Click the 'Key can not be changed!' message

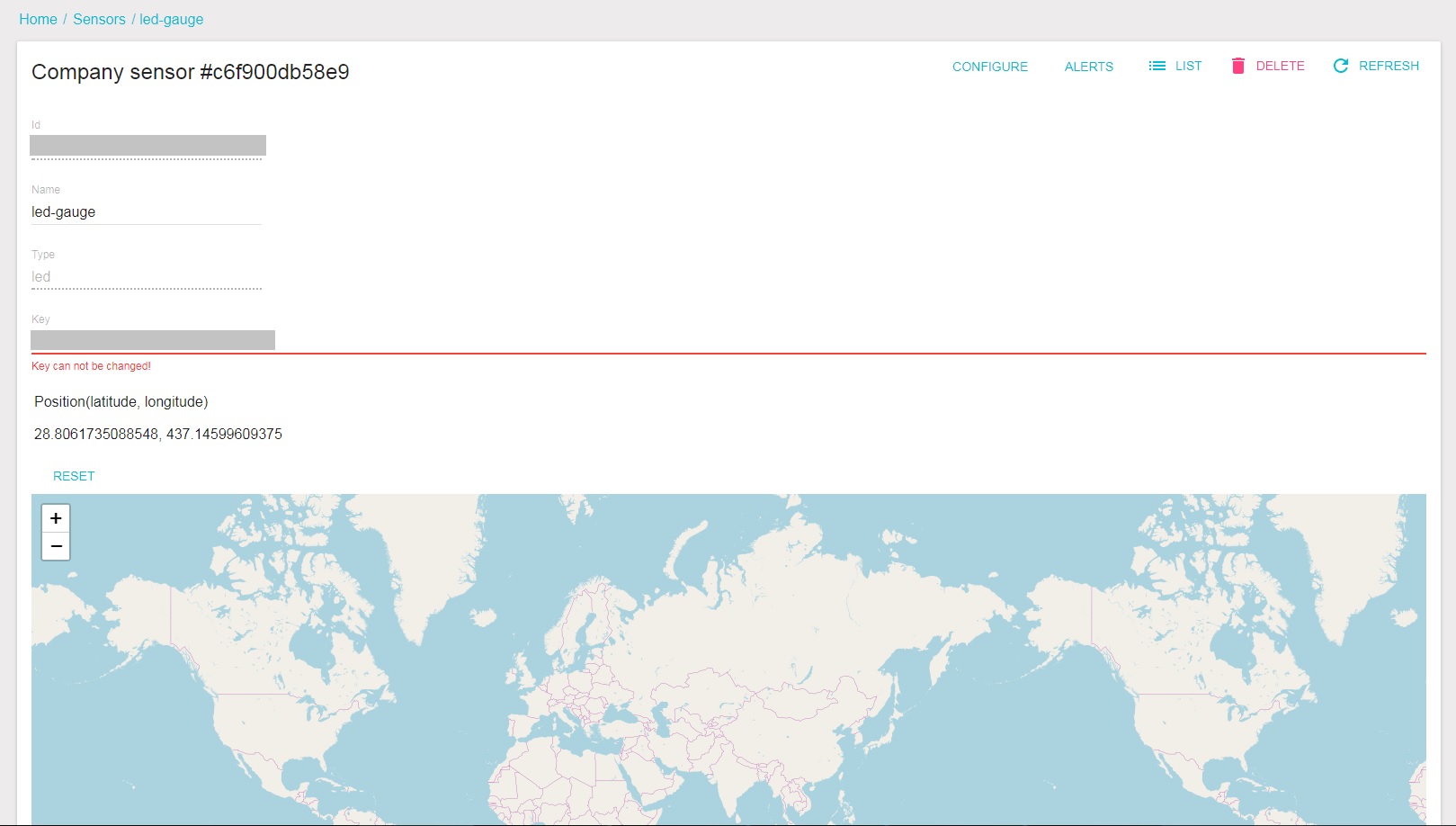pos(91,366)
